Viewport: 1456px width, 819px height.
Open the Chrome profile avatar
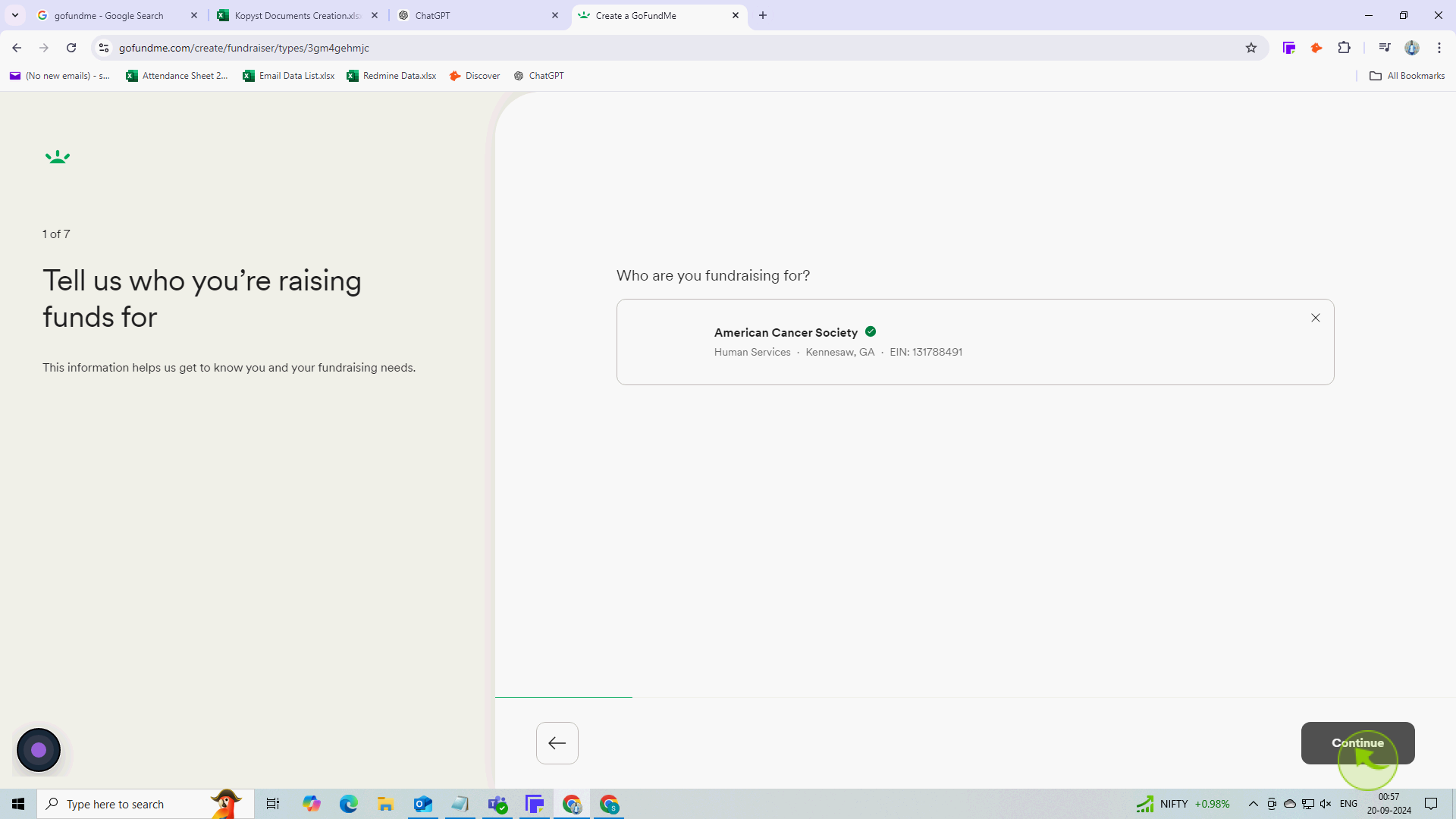tap(1412, 48)
